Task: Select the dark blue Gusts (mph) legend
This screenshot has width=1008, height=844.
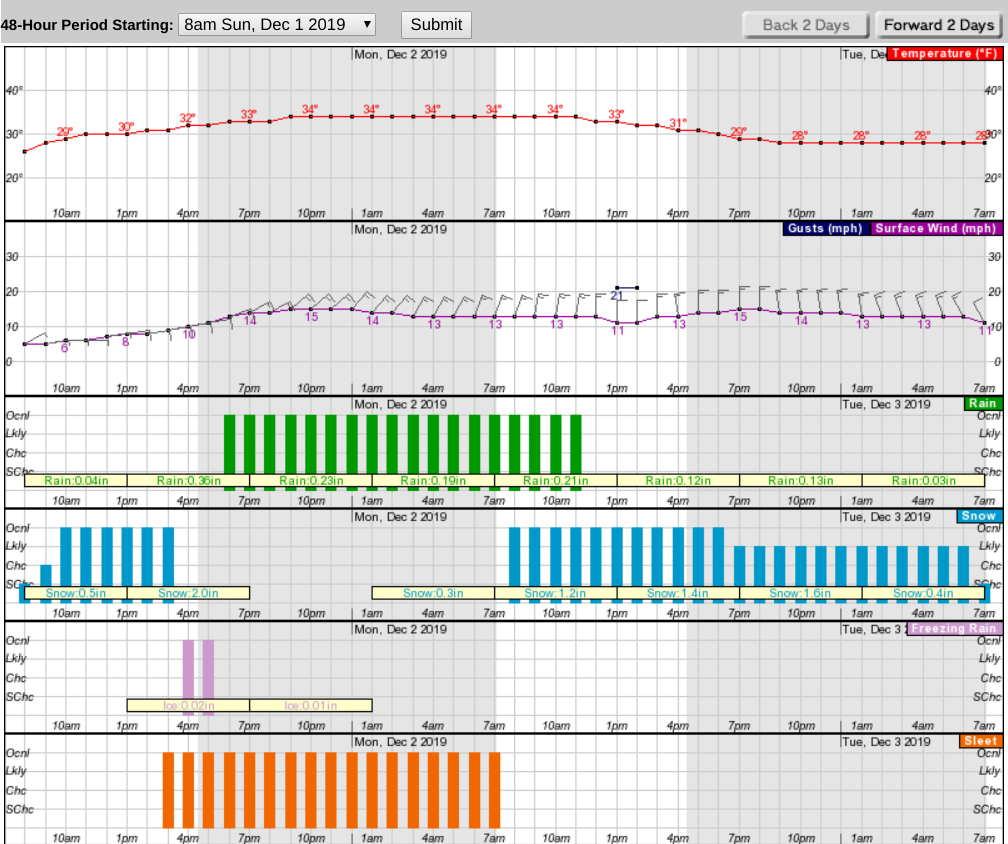Action: tap(826, 228)
